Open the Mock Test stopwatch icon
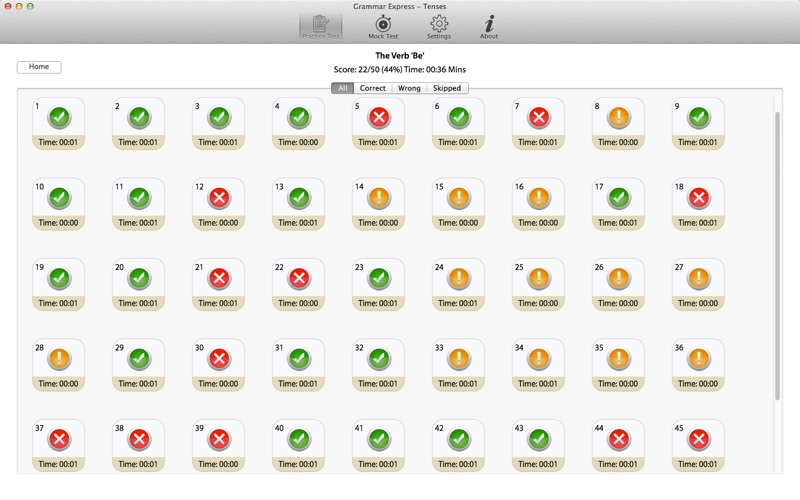This screenshot has width=800, height=500. pos(383,25)
